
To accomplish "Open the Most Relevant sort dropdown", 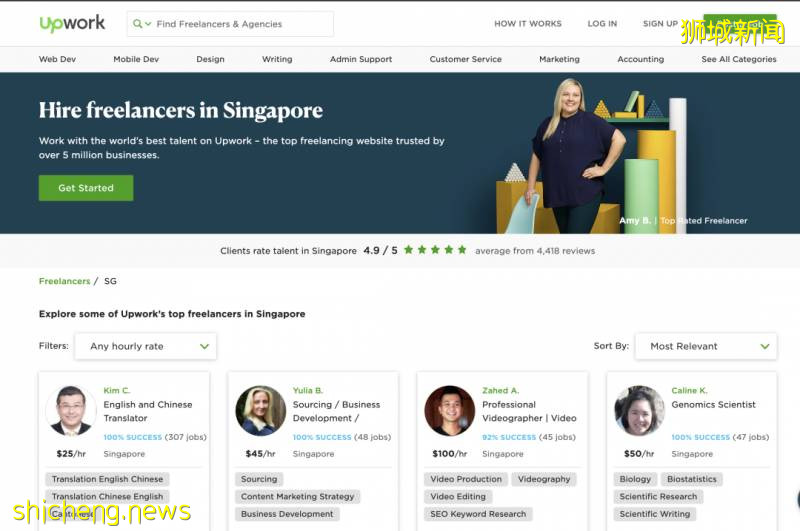I will click(705, 346).
